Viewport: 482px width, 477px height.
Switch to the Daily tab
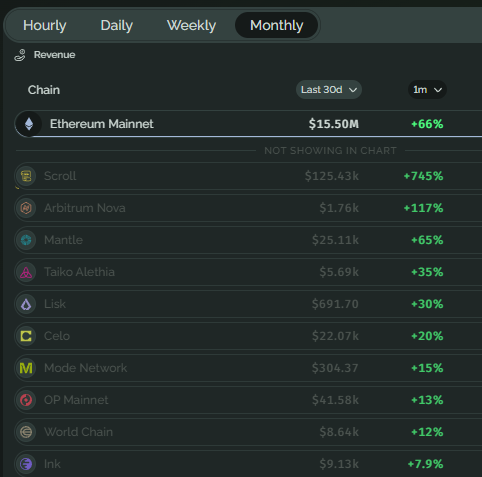coord(117,25)
